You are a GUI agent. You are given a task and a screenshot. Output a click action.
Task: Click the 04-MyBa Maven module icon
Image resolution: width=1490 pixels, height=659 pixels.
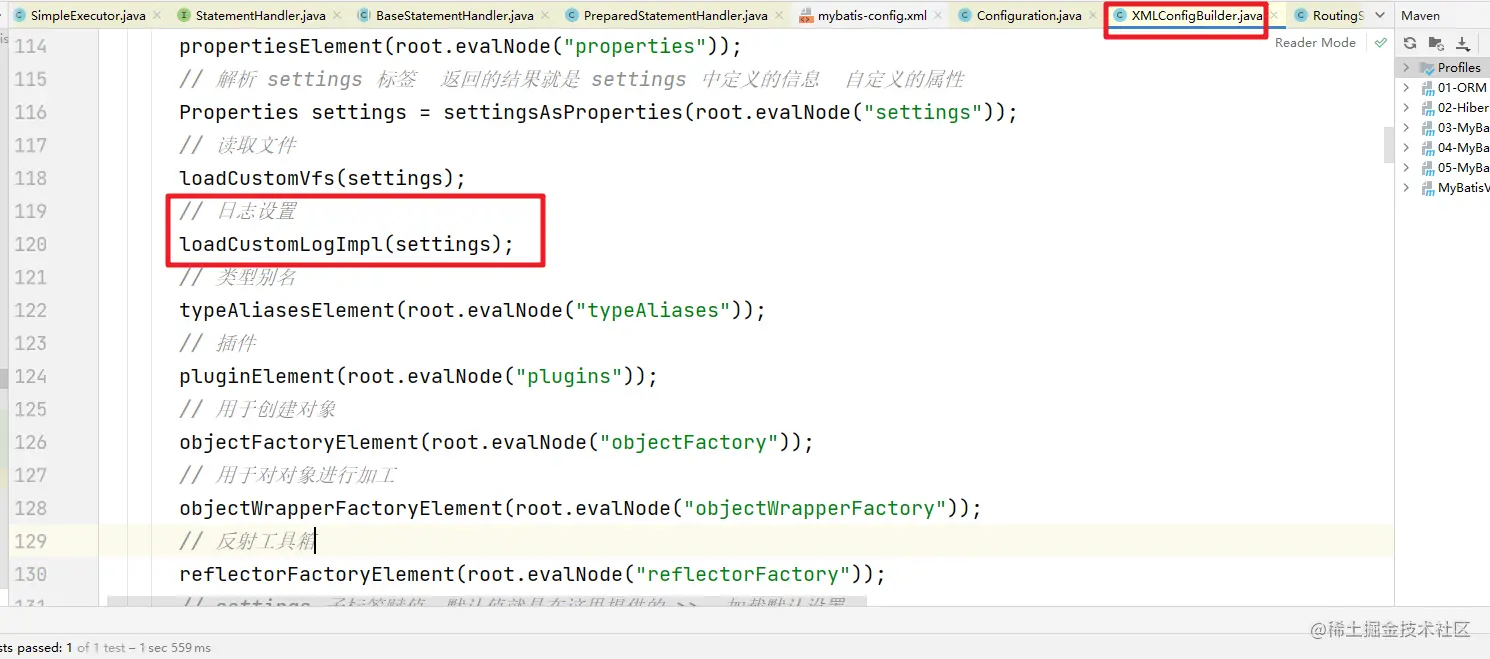pyautogui.click(x=1427, y=148)
